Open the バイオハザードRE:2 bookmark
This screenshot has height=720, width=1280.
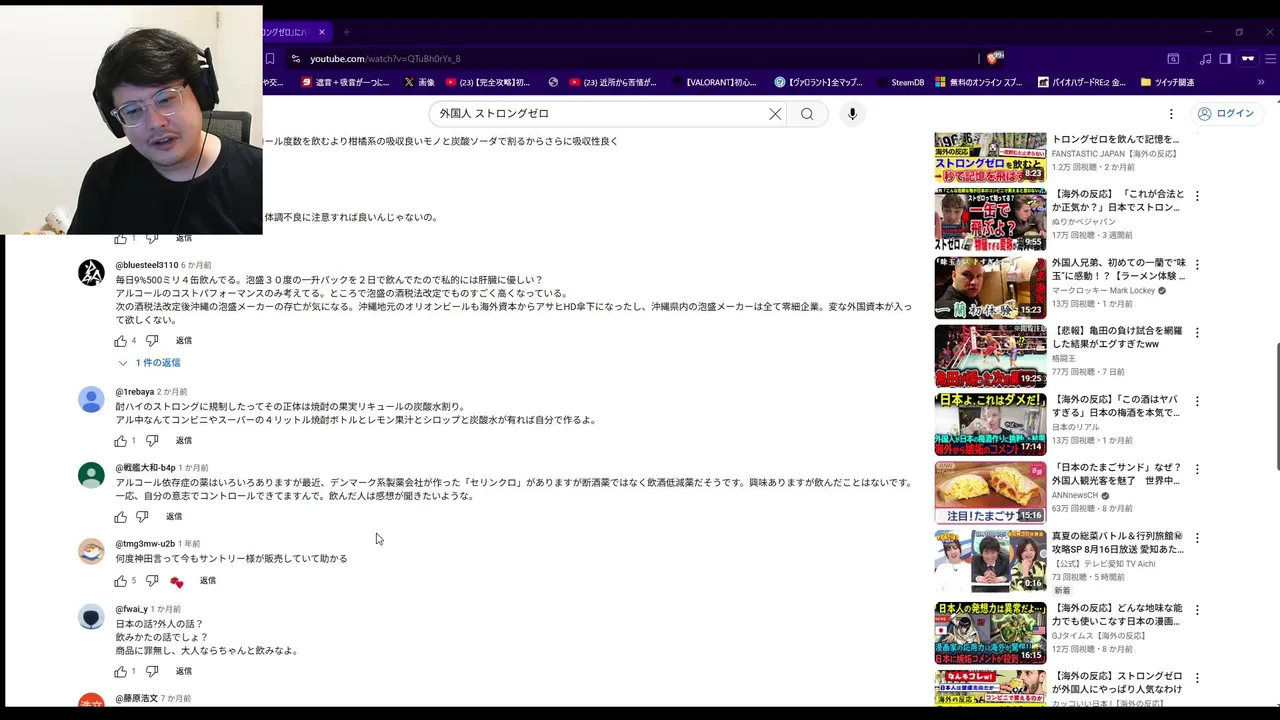1082,83
